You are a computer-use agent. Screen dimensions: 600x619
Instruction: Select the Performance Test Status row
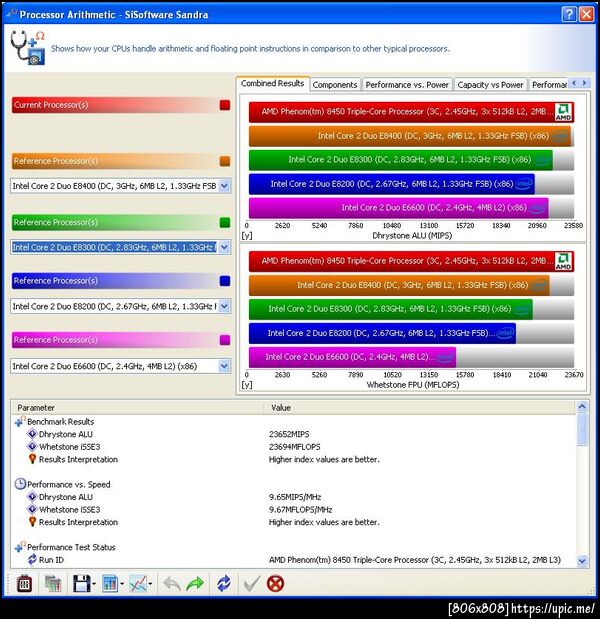tap(294, 547)
